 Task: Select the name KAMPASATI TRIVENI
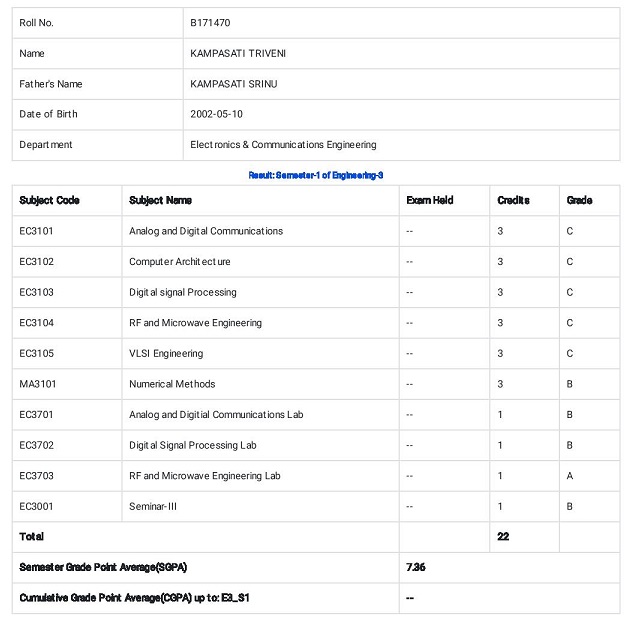click(x=238, y=53)
